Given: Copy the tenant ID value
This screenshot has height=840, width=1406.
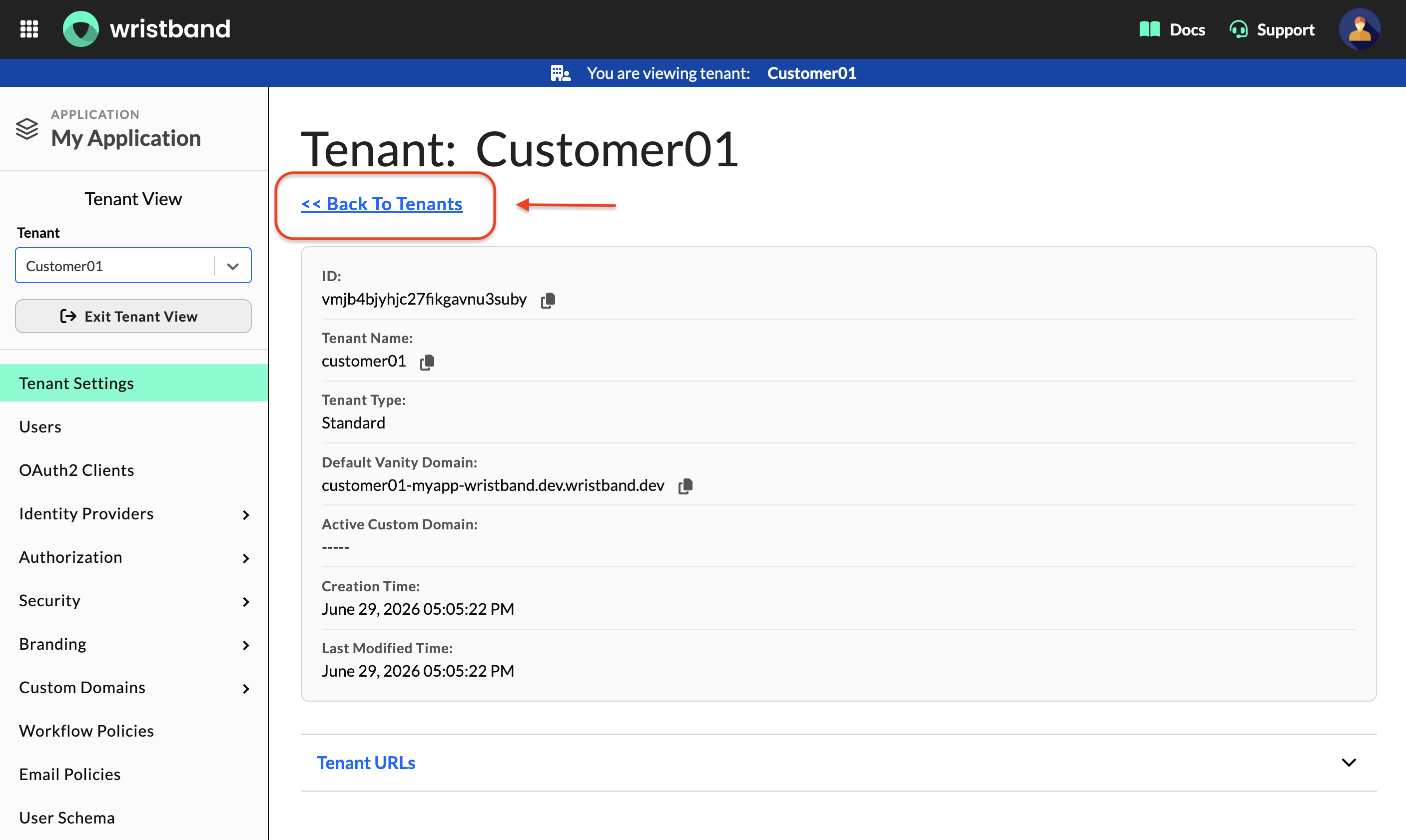Looking at the screenshot, I should (x=548, y=300).
